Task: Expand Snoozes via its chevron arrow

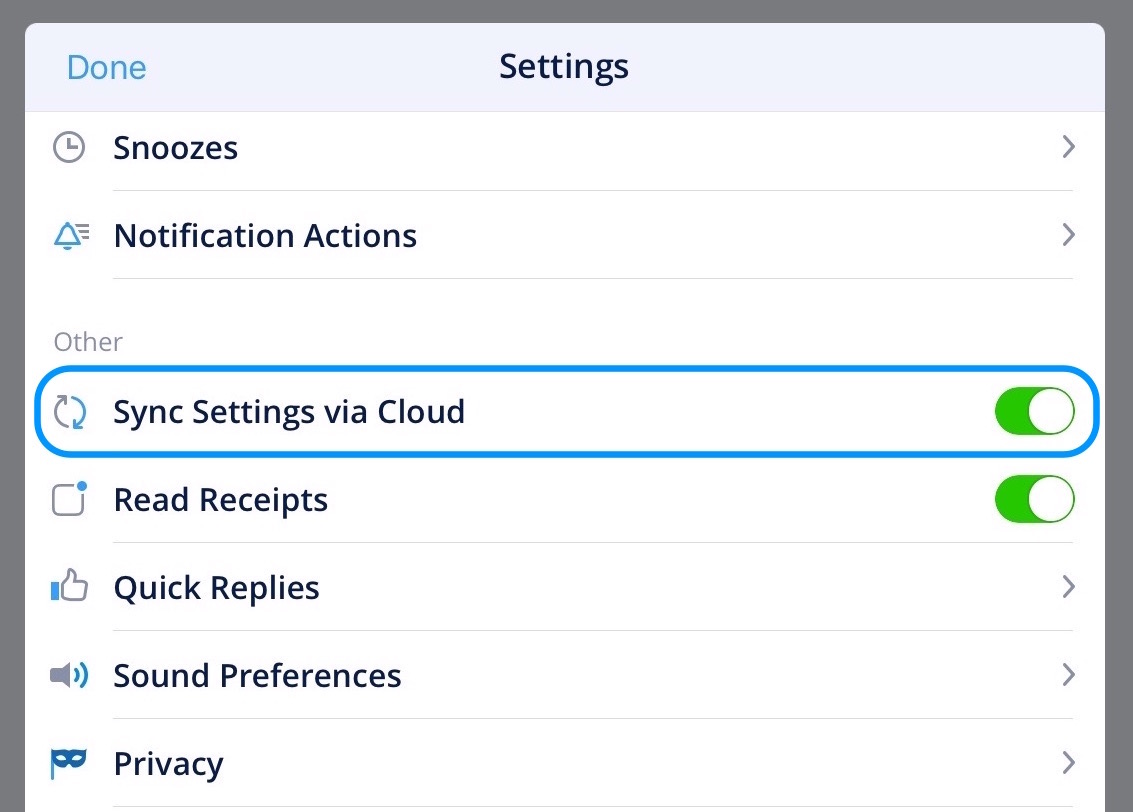Action: pos(1068,148)
